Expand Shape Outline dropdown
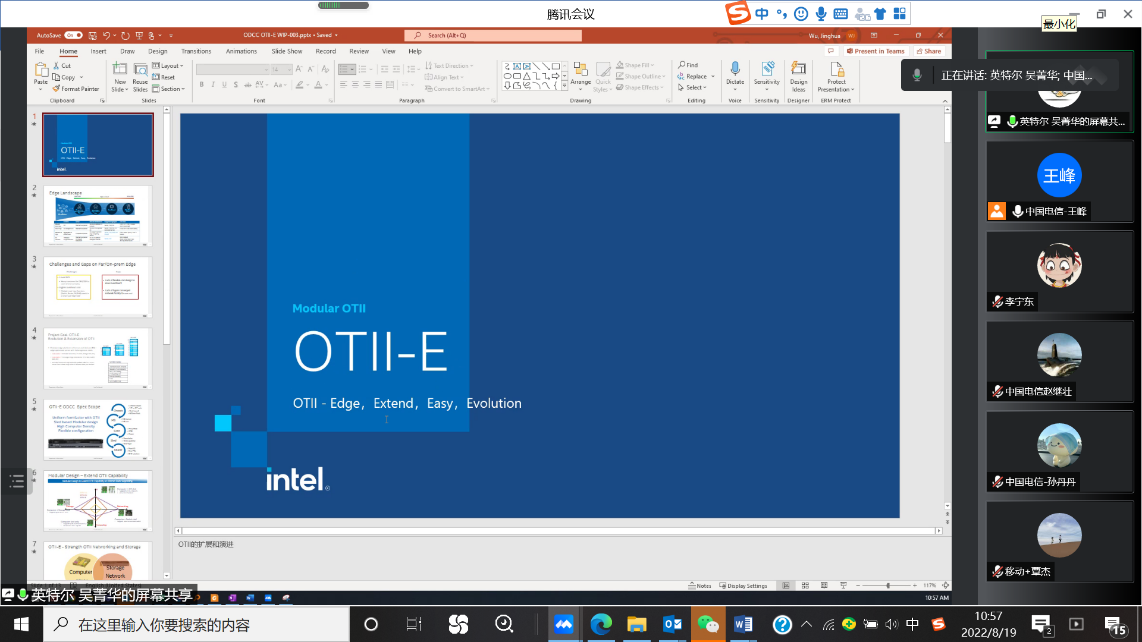 coord(640,76)
